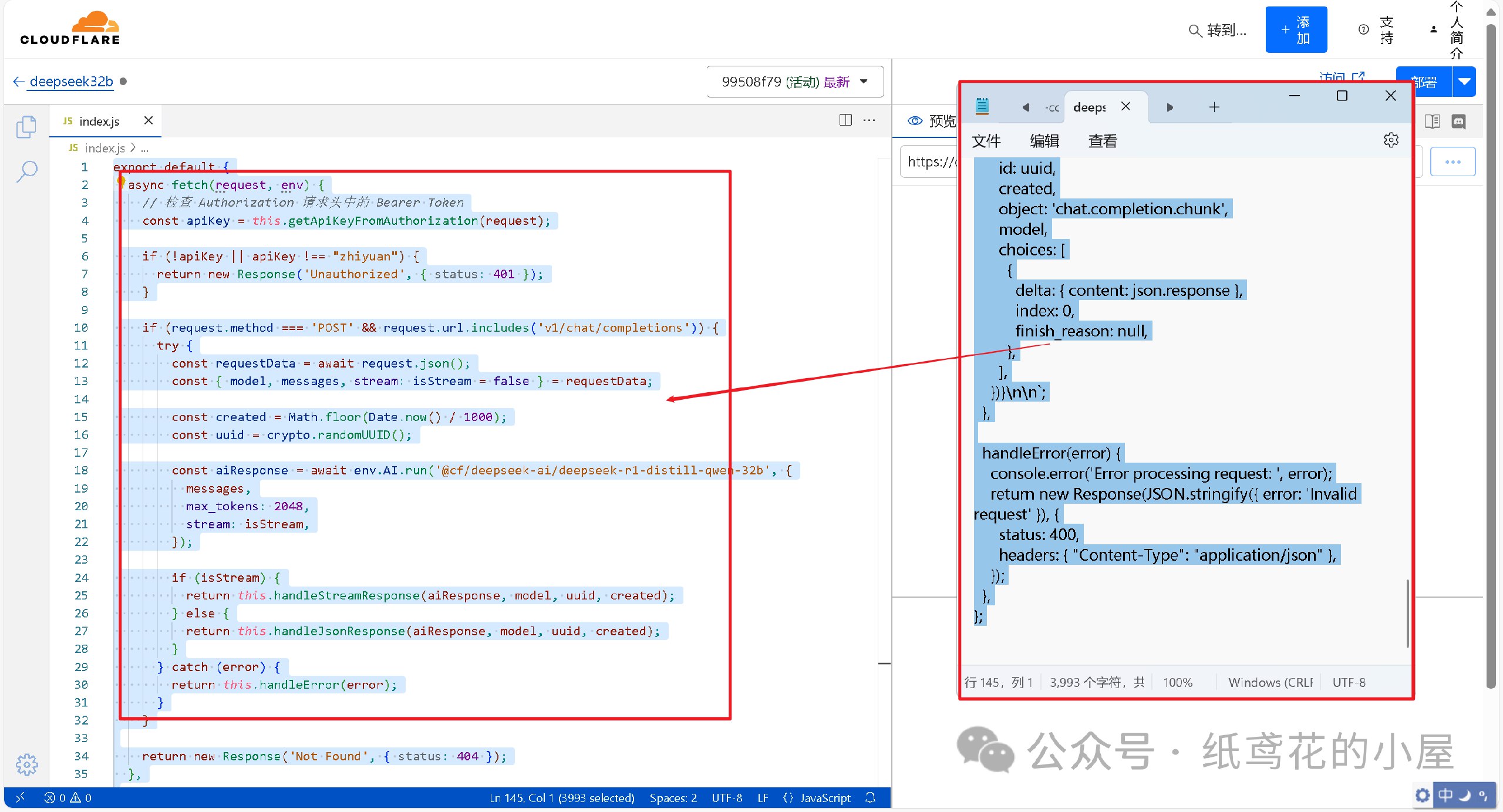This screenshot has width=1503, height=812.
Task: Click line number 18 in gutter
Action: [81, 470]
